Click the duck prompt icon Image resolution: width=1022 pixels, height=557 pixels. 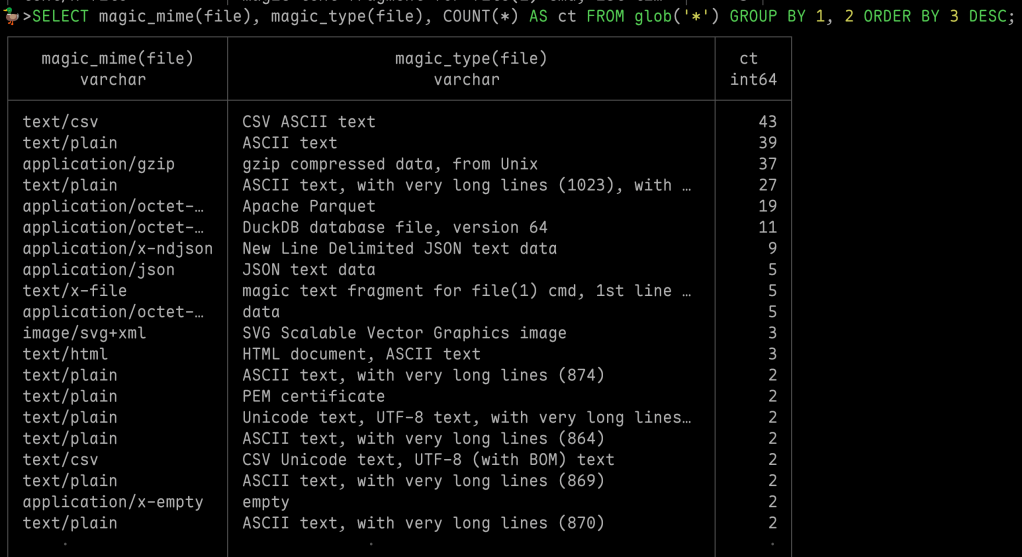(x=12, y=16)
